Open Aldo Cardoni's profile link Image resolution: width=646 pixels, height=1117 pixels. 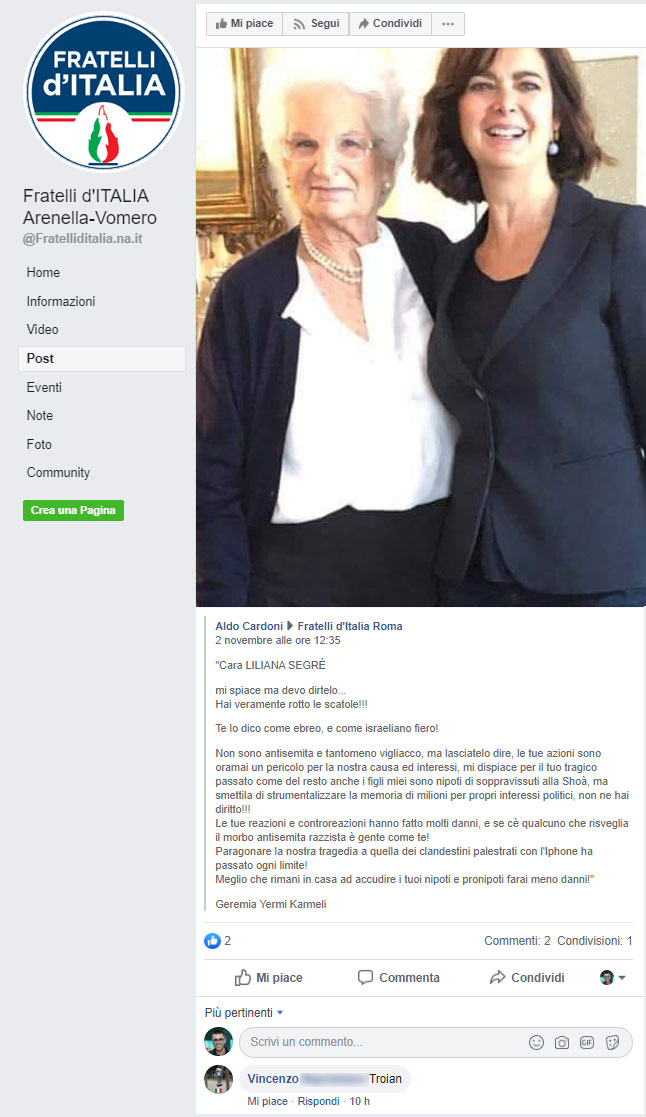pos(249,626)
